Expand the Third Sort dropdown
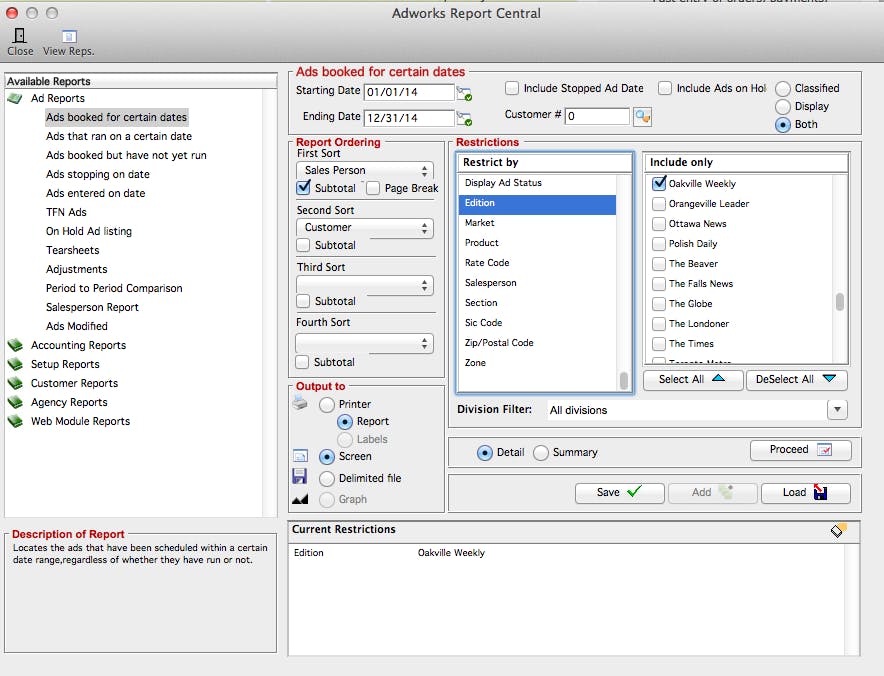Viewport: 884px width, 676px height. coord(364,286)
